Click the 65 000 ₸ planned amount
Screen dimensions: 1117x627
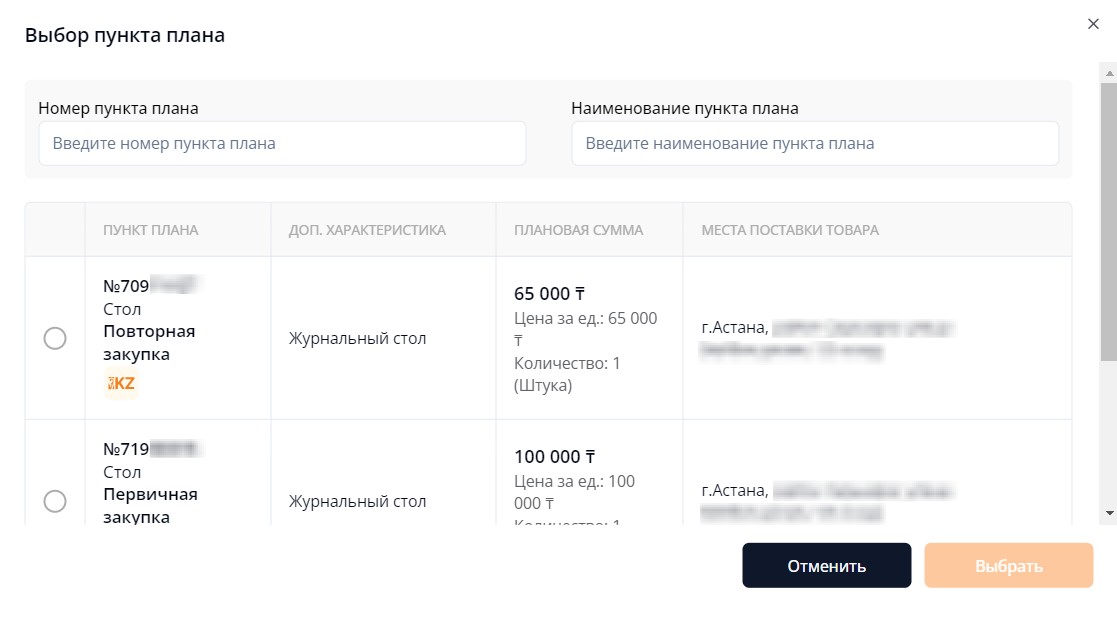tap(549, 294)
